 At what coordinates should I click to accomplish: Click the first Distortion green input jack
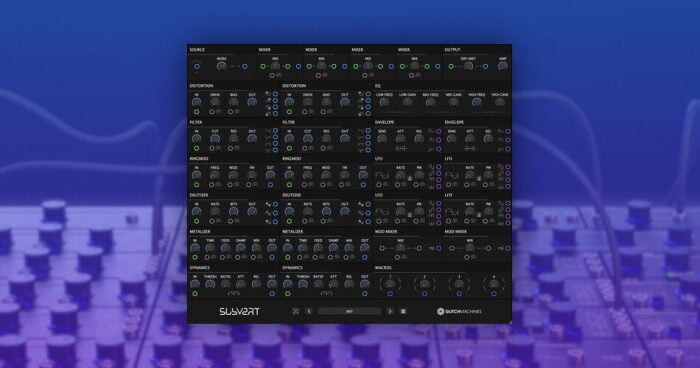[x=196, y=112]
